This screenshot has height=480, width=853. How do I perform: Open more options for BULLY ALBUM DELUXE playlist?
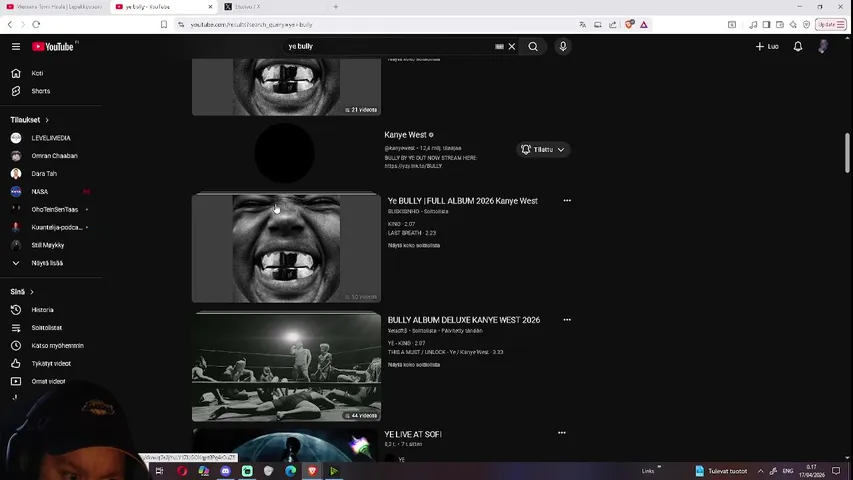click(x=567, y=320)
